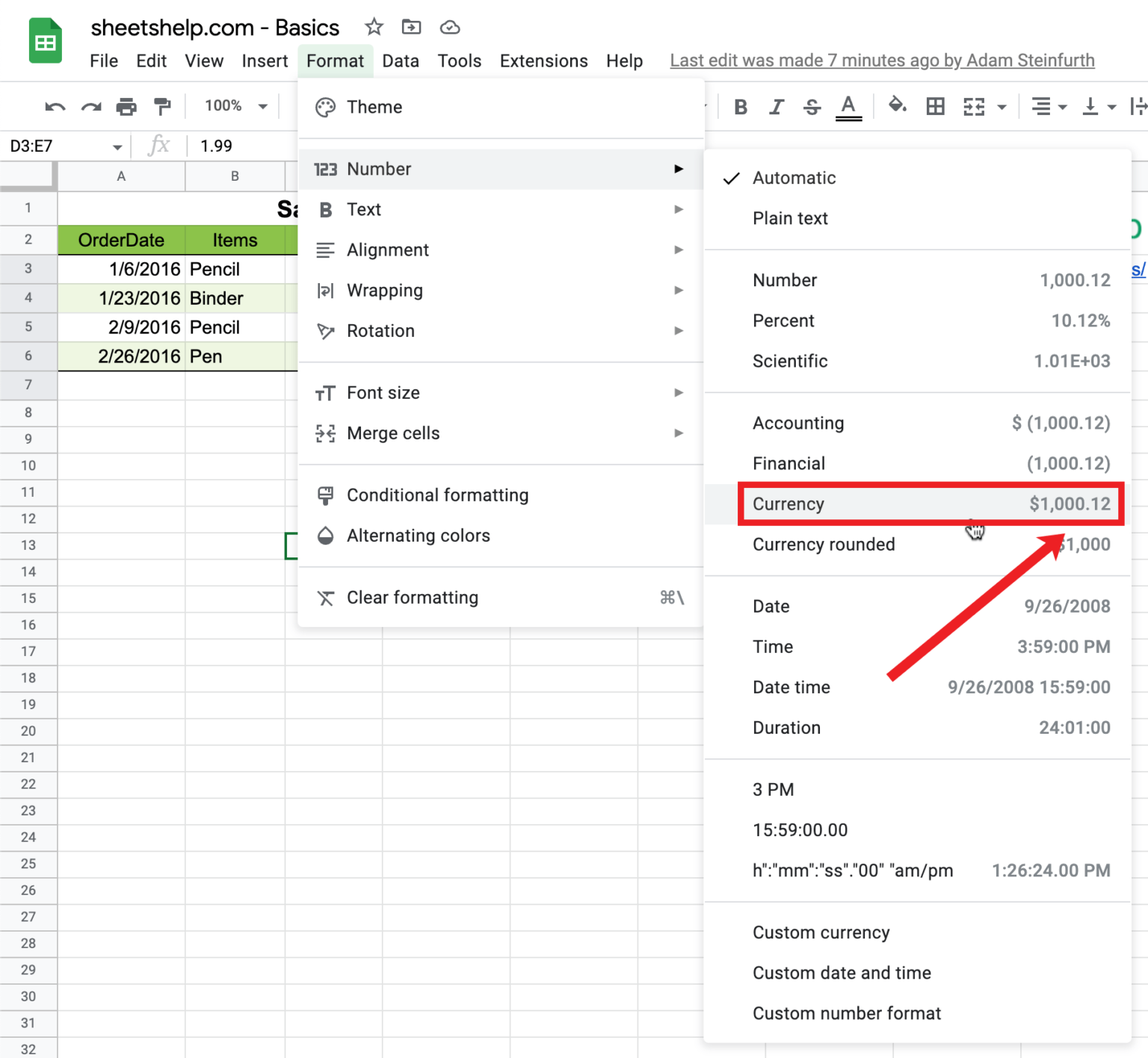Viewport: 1148px width, 1058px height.
Task: Click the Print icon
Action: click(x=126, y=106)
